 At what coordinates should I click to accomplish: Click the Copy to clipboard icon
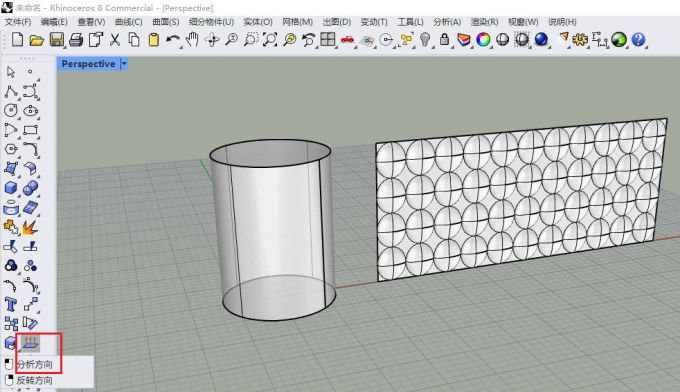(x=134, y=40)
